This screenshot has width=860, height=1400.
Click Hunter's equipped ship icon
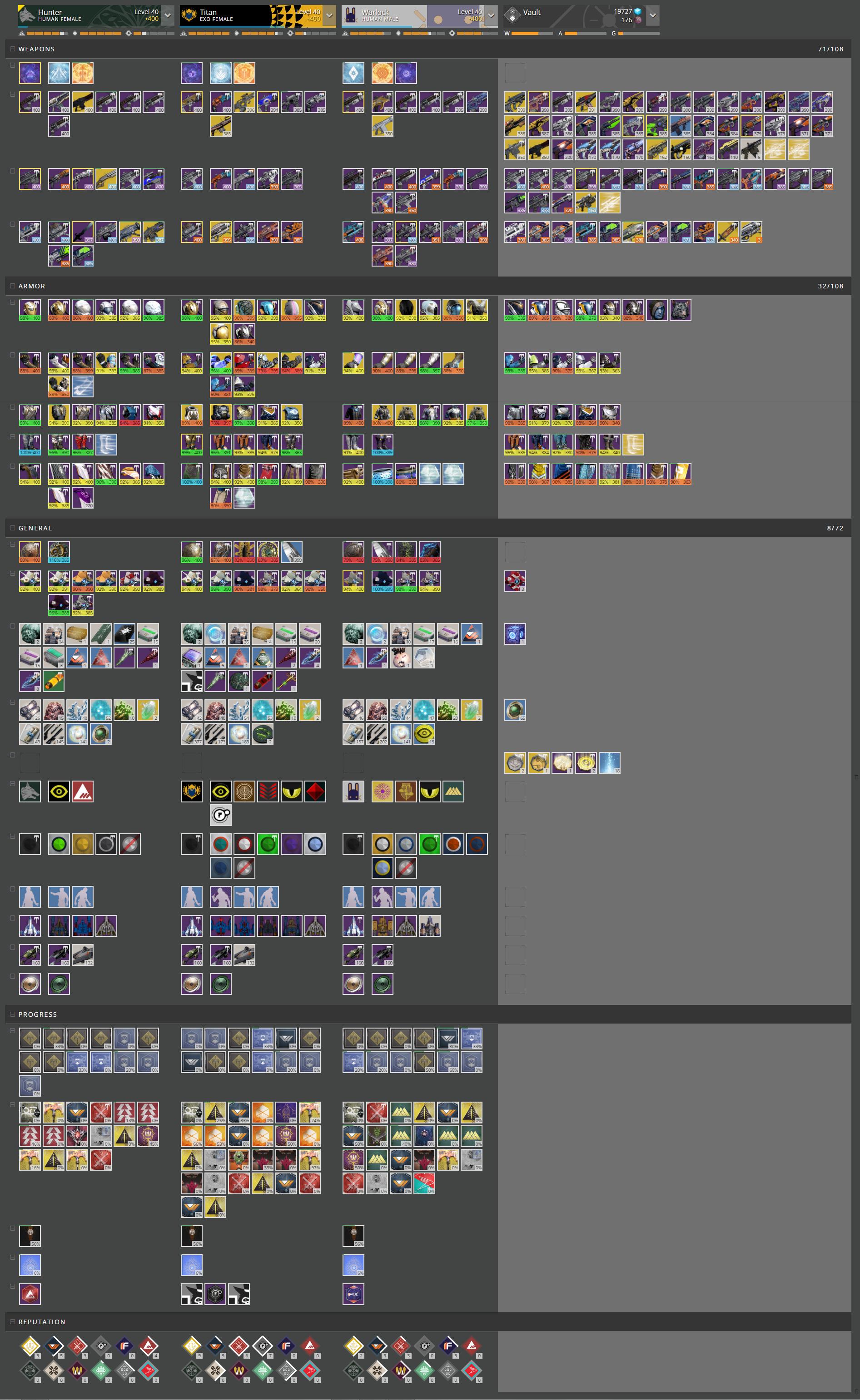click(30, 926)
